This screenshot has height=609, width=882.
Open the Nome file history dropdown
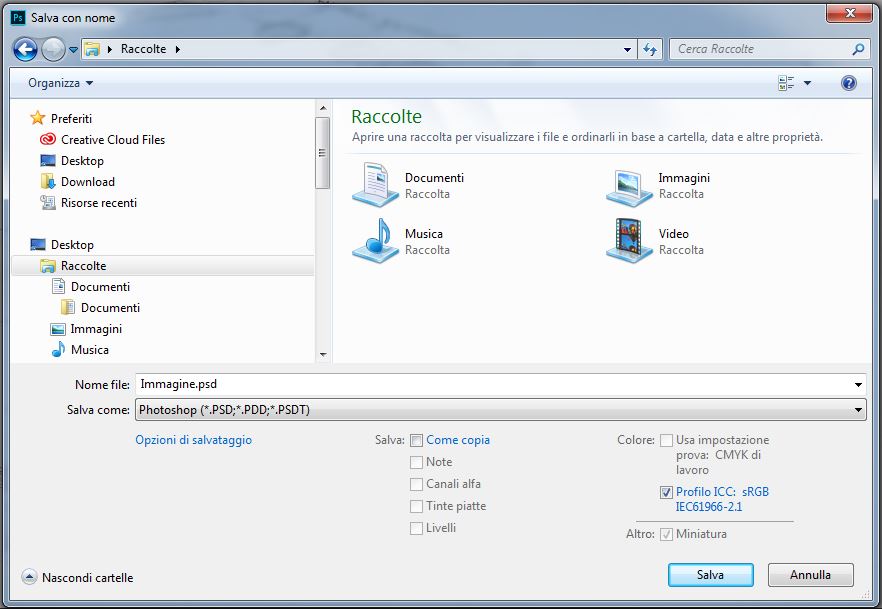[x=859, y=384]
